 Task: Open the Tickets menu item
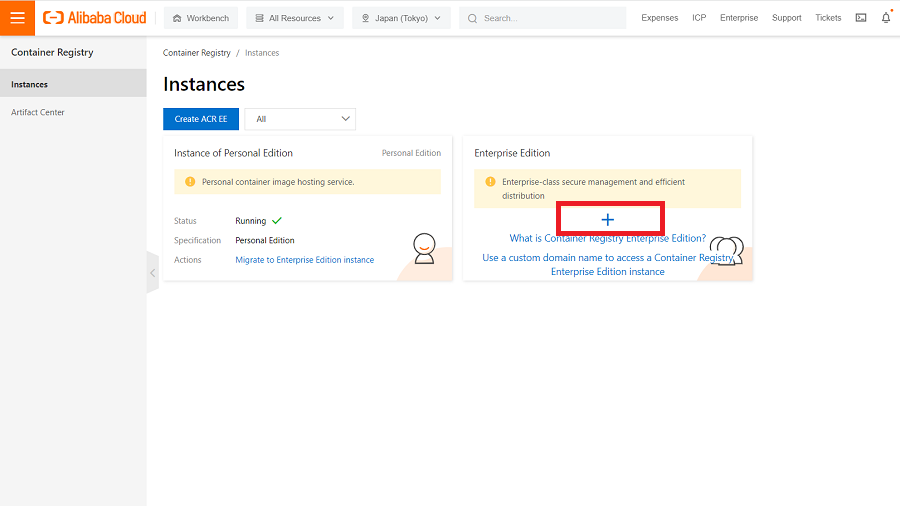coord(828,18)
